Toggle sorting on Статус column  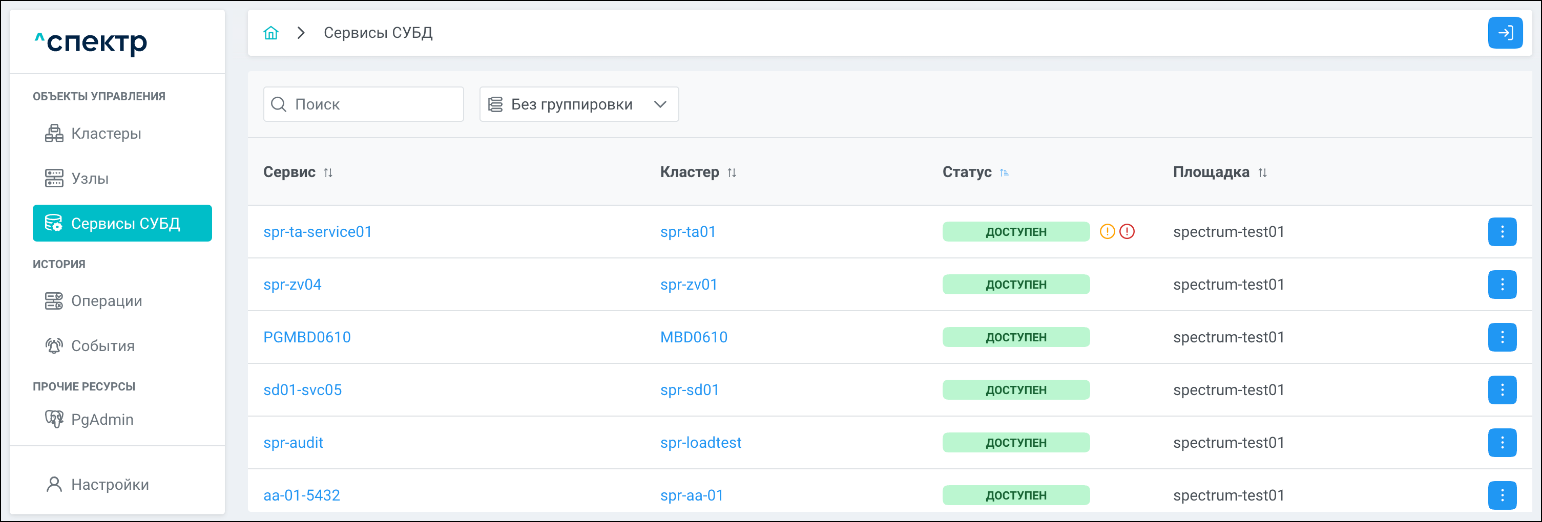coord(1004,173)
